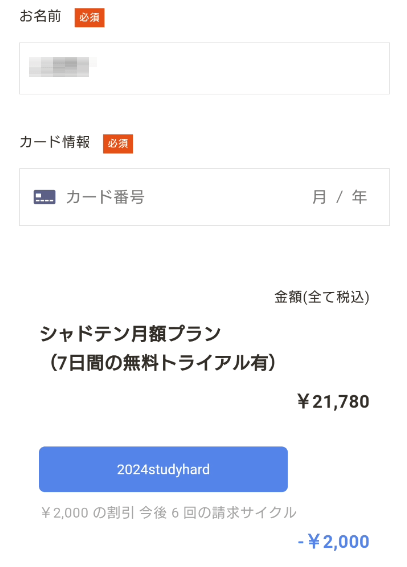Click the お名前 field label
407x567 pixels.
click(40, 16)
